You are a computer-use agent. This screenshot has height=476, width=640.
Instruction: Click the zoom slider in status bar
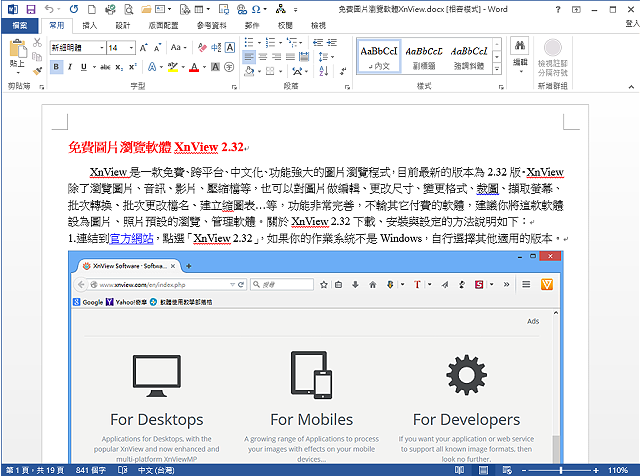(561, 470)
